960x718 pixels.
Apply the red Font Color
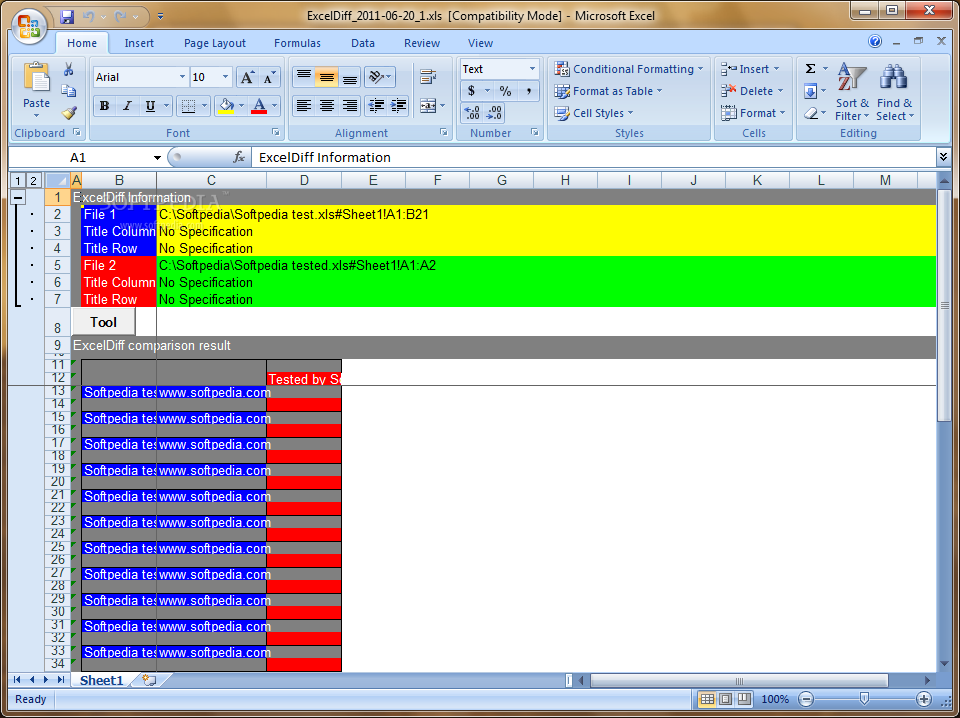[260, 106]
